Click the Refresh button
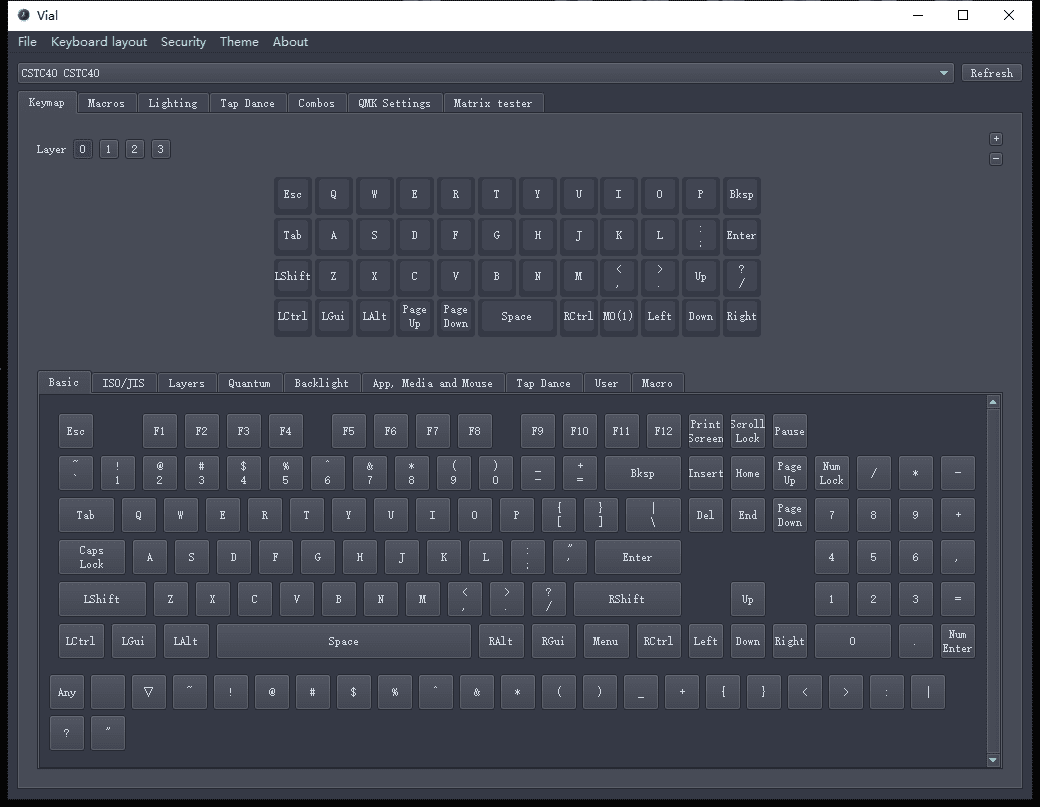This screenshot has height=807, width=1040. 991,72
